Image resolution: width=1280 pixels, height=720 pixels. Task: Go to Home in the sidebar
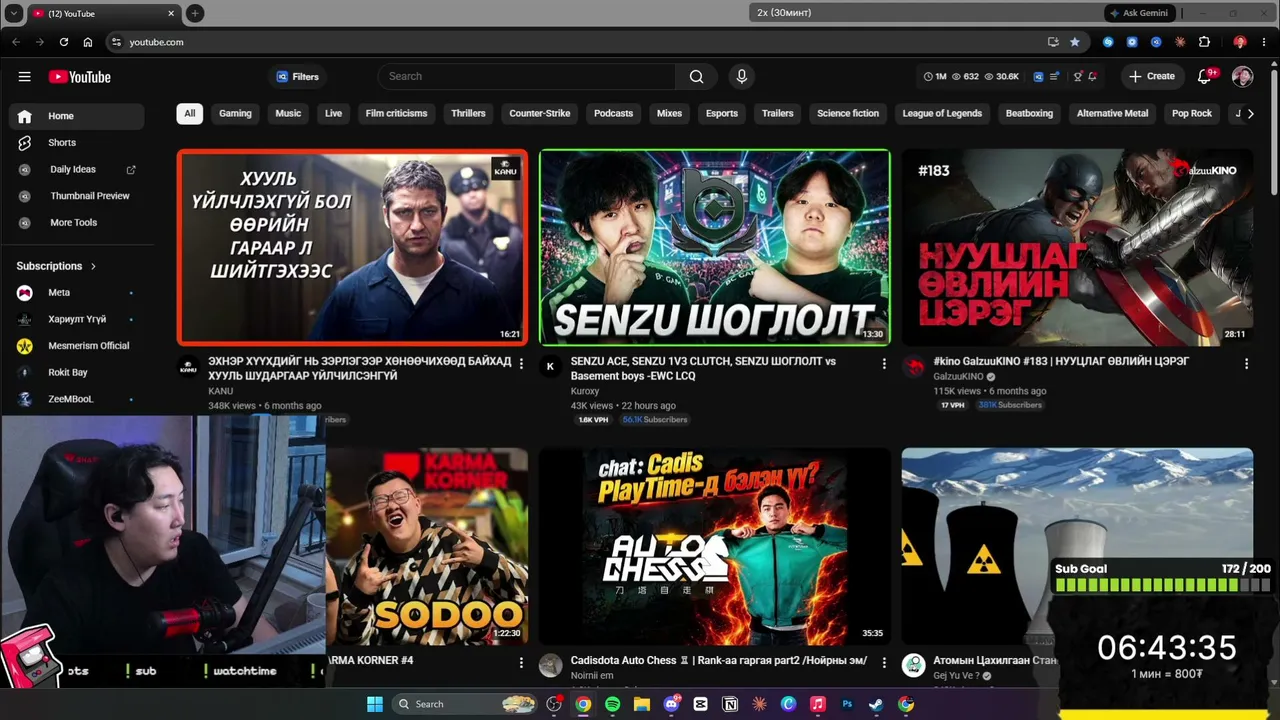click(x=76, y=116)
